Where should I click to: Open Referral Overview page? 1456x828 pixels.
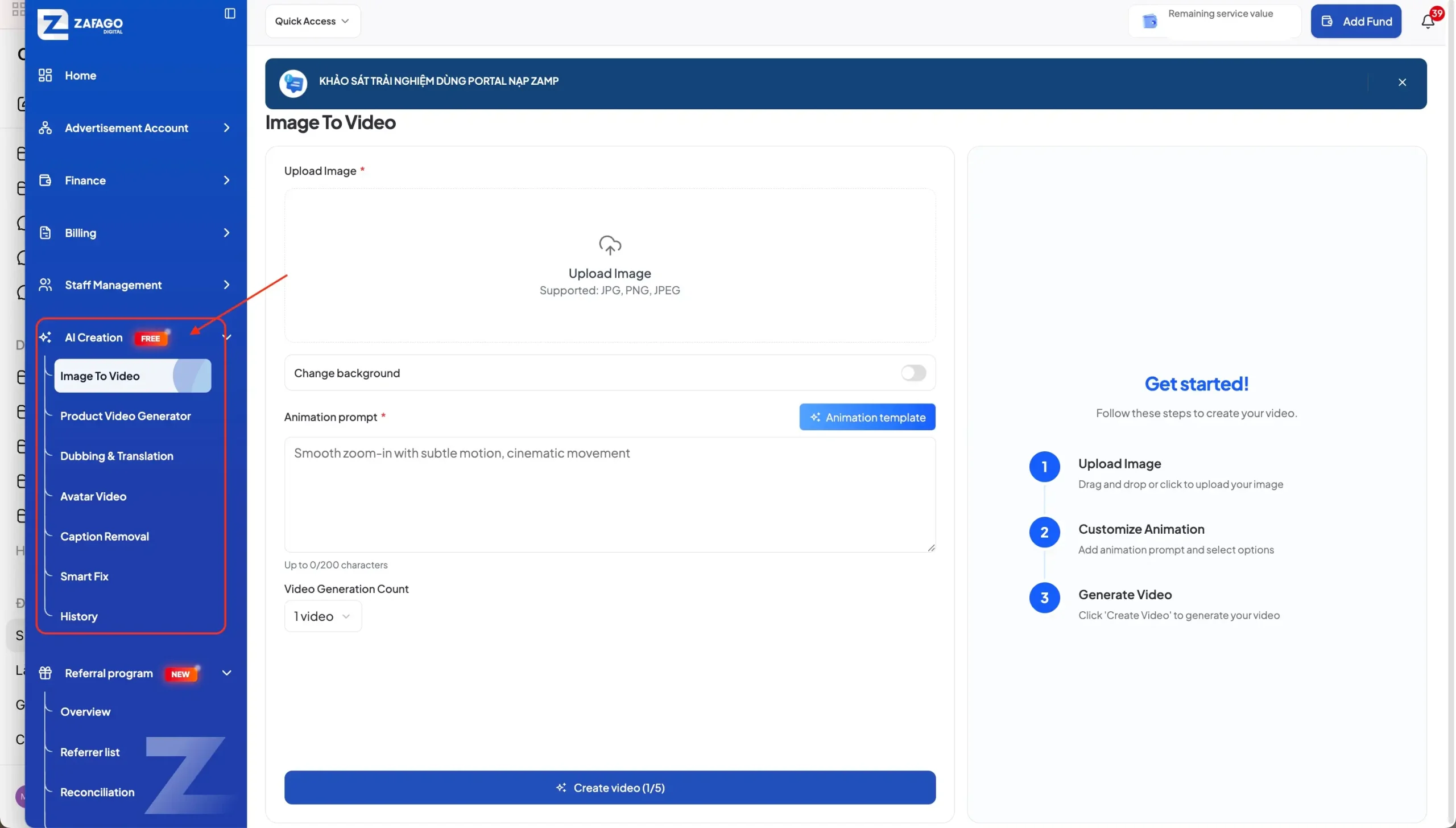[85, 712]
